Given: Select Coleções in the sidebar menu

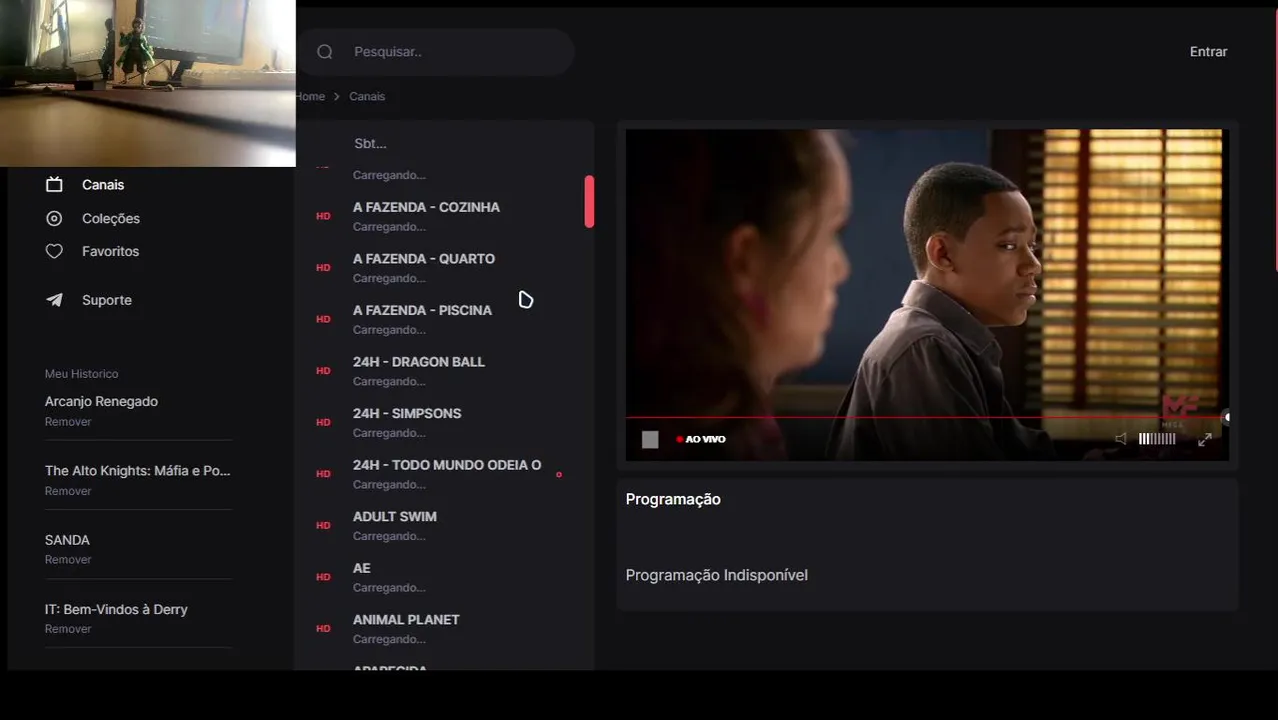Looking at the screenshot, I should 111,218.
